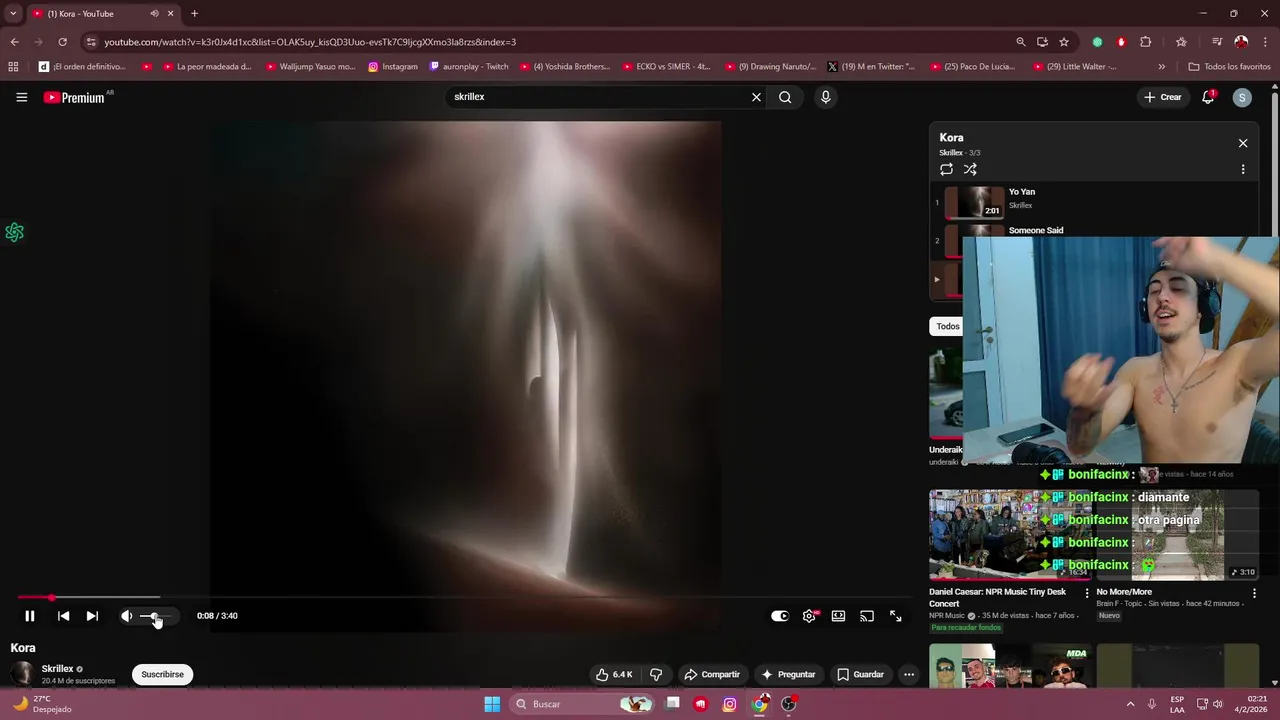
Task: Open the Daniel Caesar Tiny Desk thumbnail
Action: (x=1010, y=534)
